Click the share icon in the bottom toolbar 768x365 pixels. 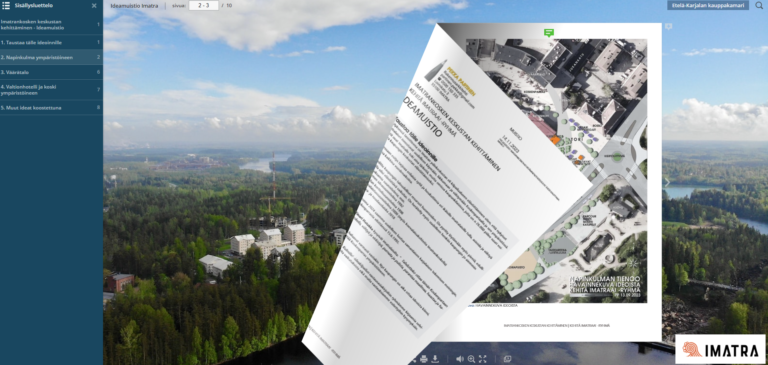(x=414, y=360)
